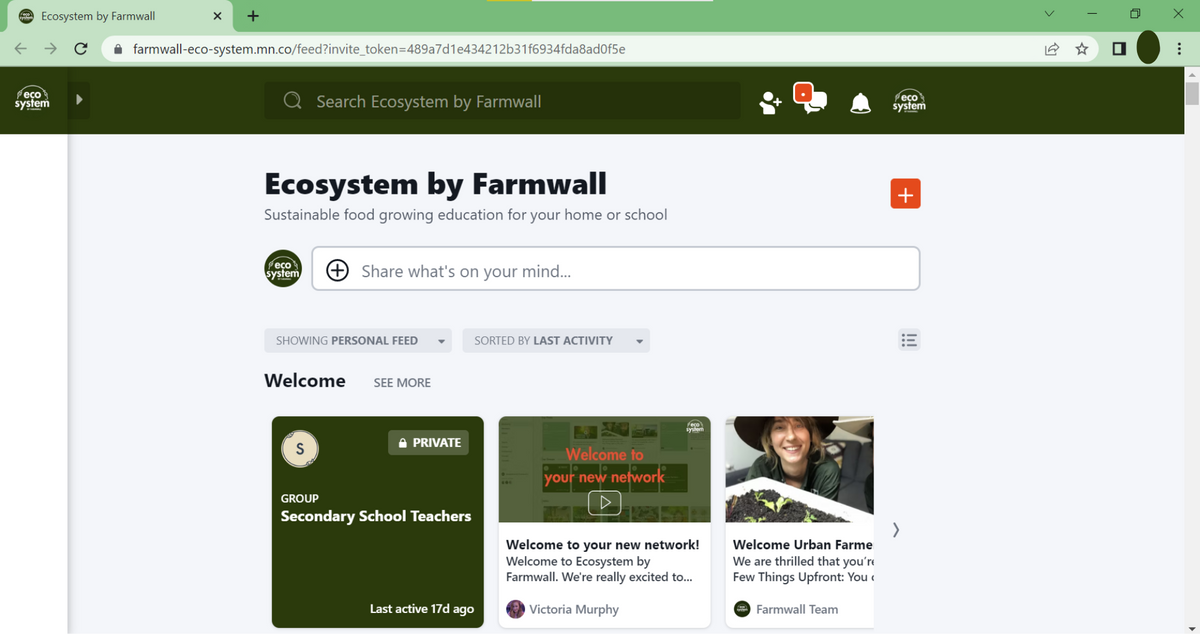Image resolution: width=1200 pixels, height=634 pixels.
Task: Open the invite member icon
Action: (770, 102)
